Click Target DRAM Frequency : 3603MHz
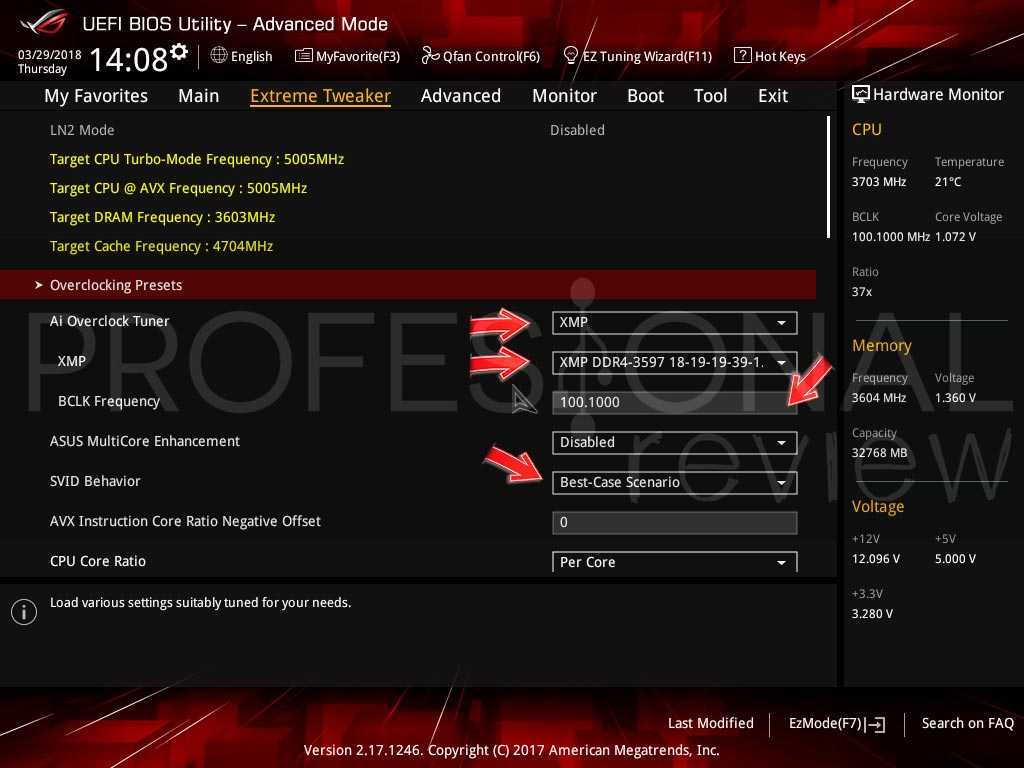This screenshot has width=1024, height=768. [x=163, y=217]
